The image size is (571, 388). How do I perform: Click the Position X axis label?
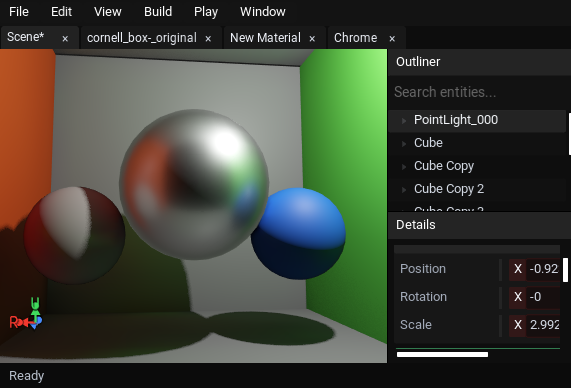518,269
